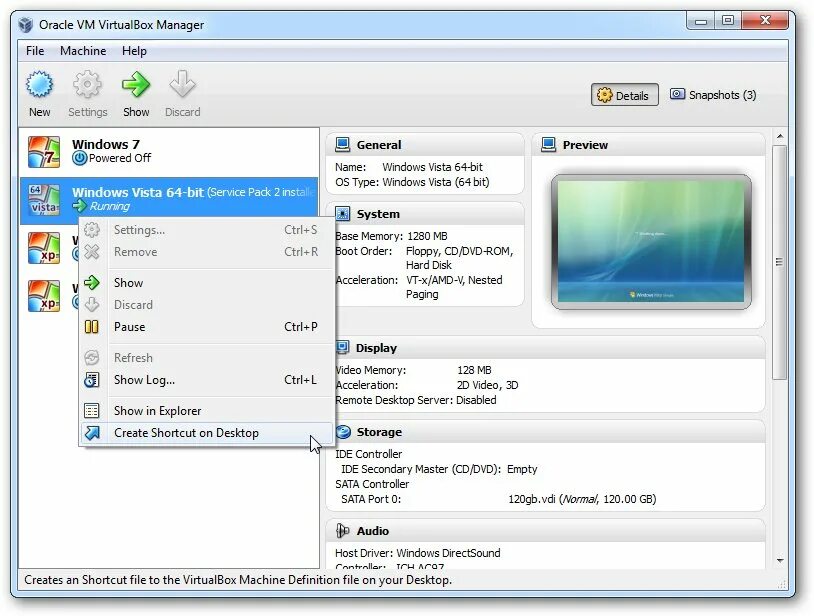Click the Preview section header
The width and height of the screenshot is (814, 616).
tap(648, 145)
